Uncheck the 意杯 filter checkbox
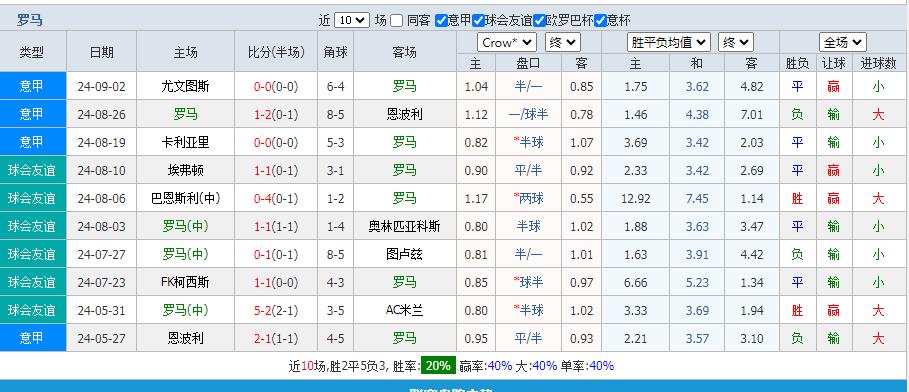This screenshot has height=392, width=909. [600, 21]
